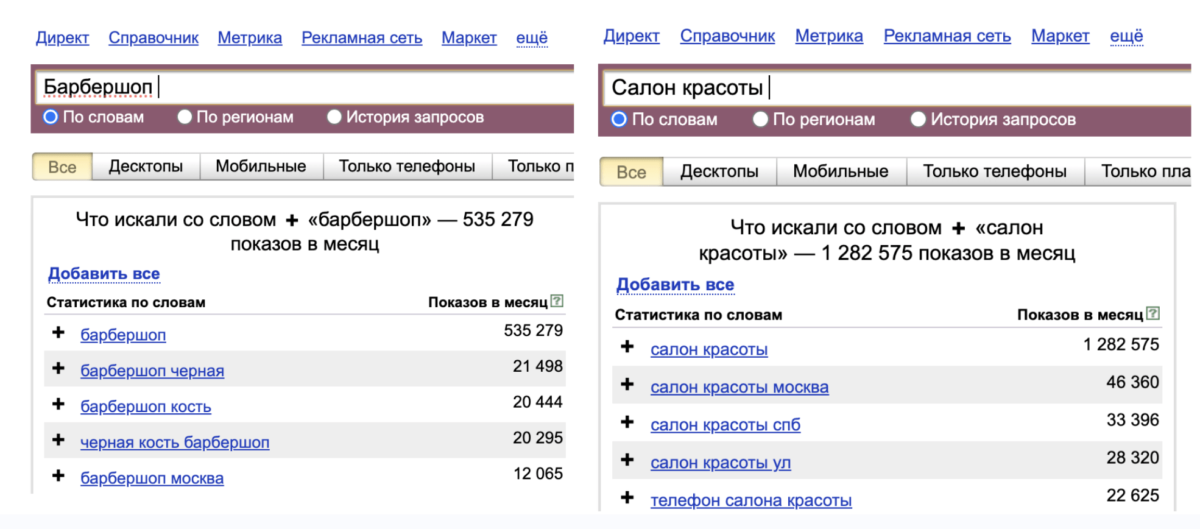This screenshot has height=529, width=1200.
Task: Select 'По словам' radio in the Барбершоп panel
Action: coord(50,117)
